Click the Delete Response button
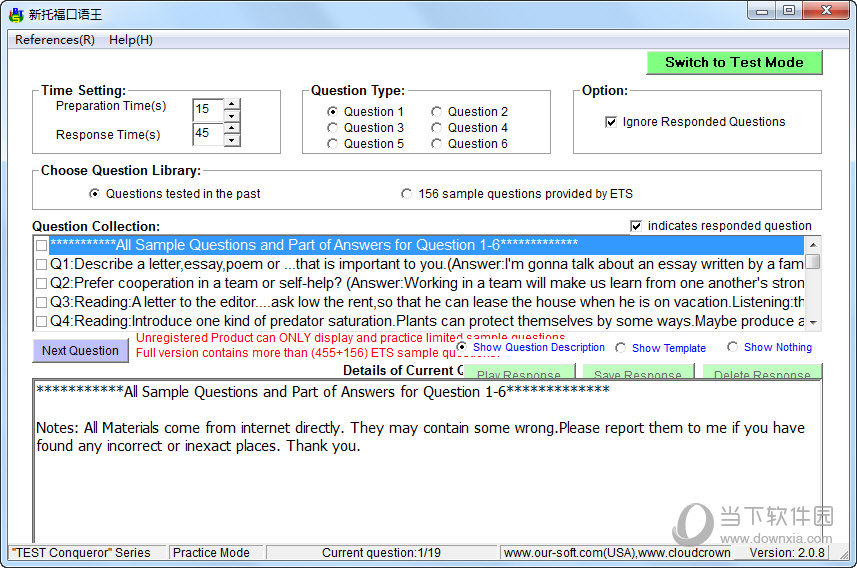This screenshot has height=568, width=857. [762, 372]
